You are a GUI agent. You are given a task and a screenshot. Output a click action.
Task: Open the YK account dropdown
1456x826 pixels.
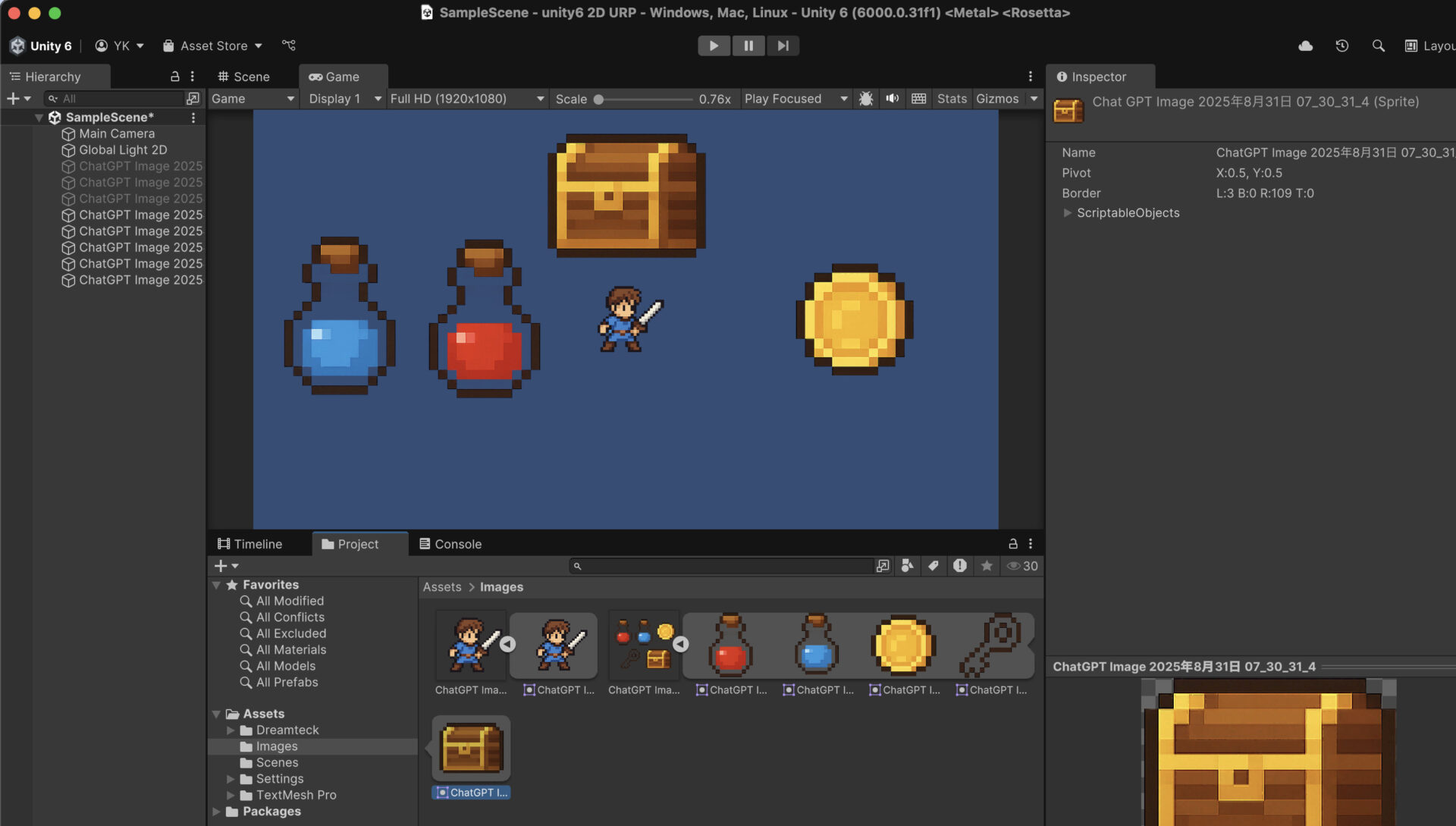[119, 46]
